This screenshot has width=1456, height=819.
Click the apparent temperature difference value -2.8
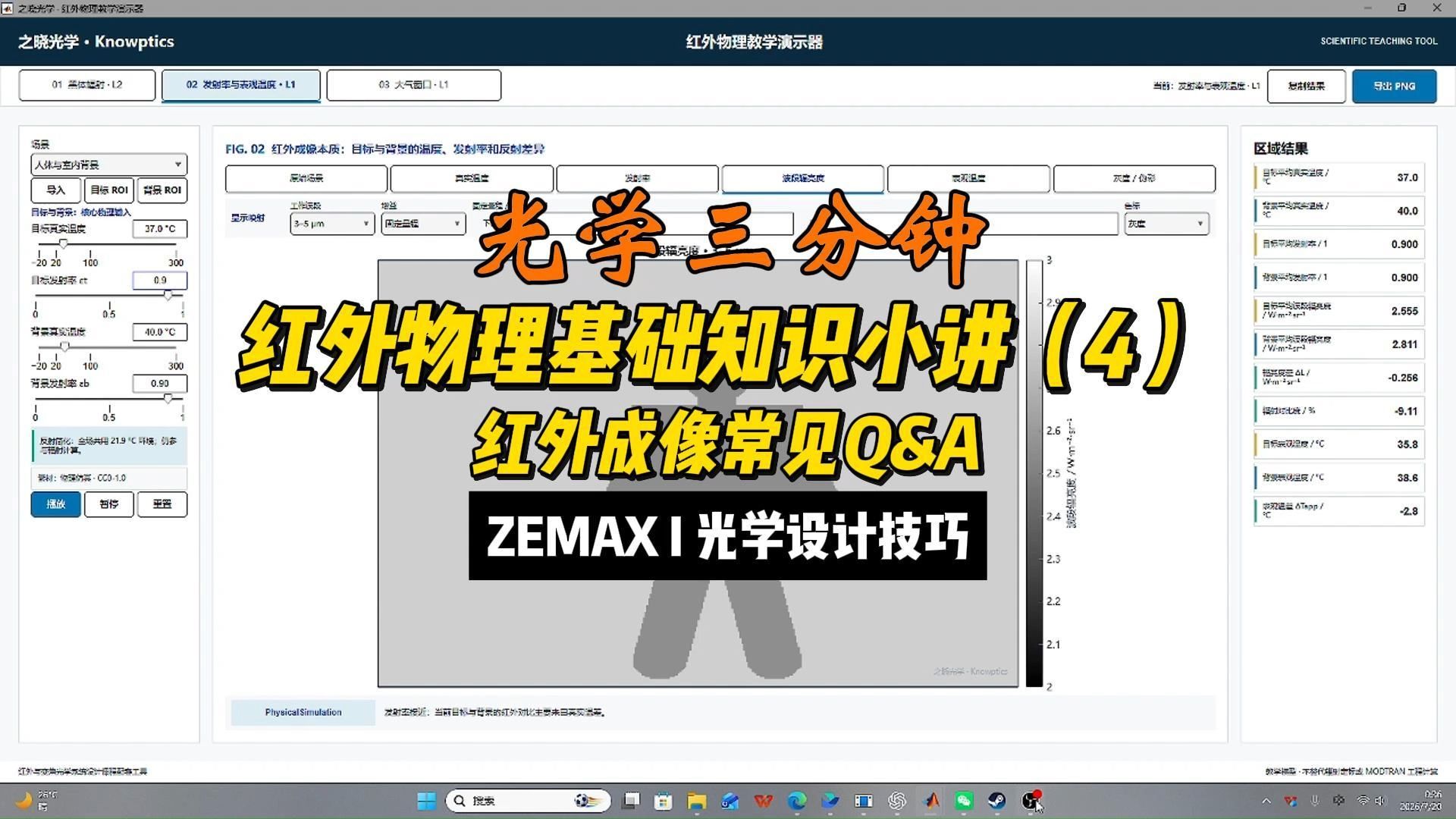(1408, 511)
